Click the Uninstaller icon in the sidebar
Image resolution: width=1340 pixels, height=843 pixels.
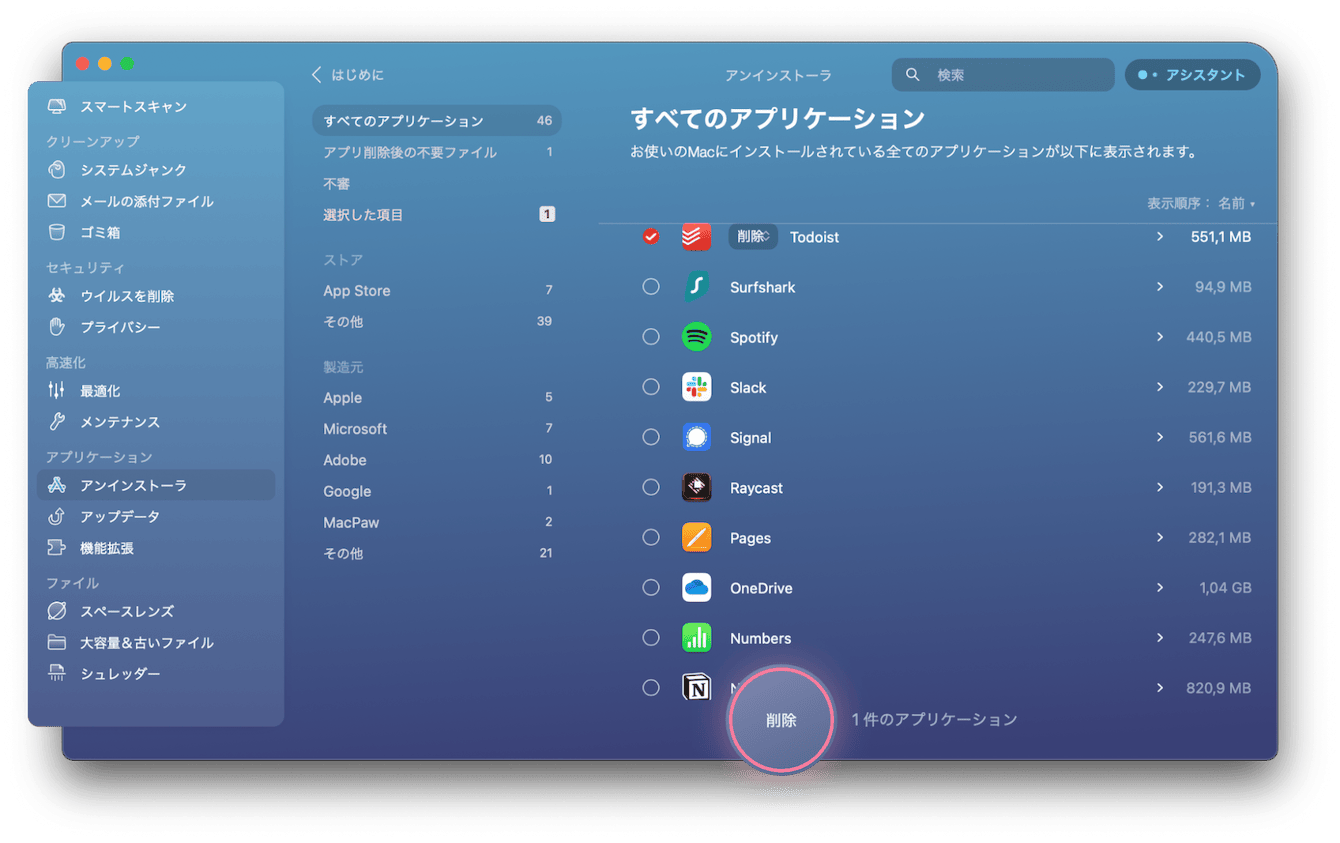57,485
